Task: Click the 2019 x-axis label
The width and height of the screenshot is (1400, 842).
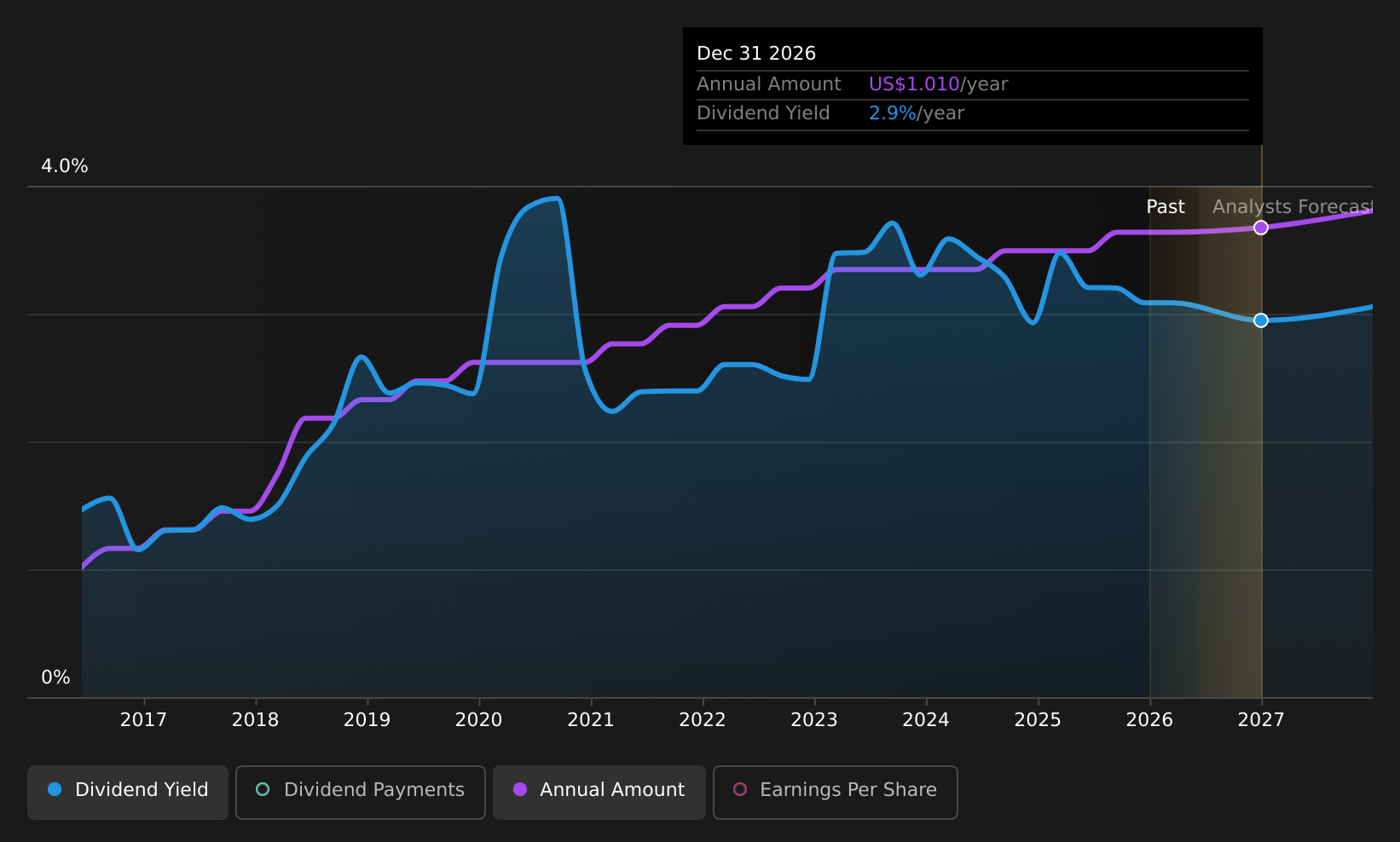Action: 367,720
